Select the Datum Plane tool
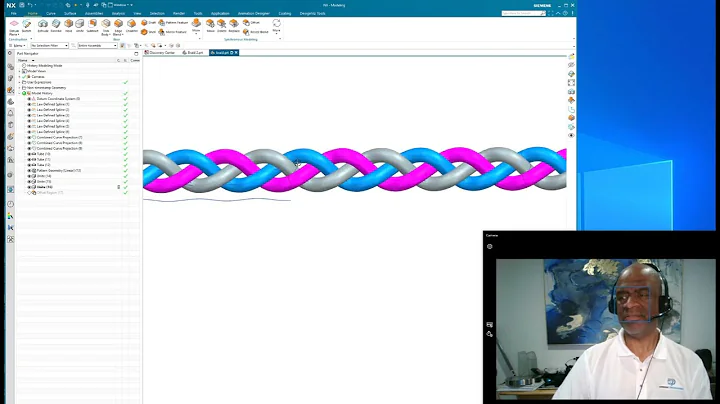This screenshot has width=720, height=404. (14, 27)
